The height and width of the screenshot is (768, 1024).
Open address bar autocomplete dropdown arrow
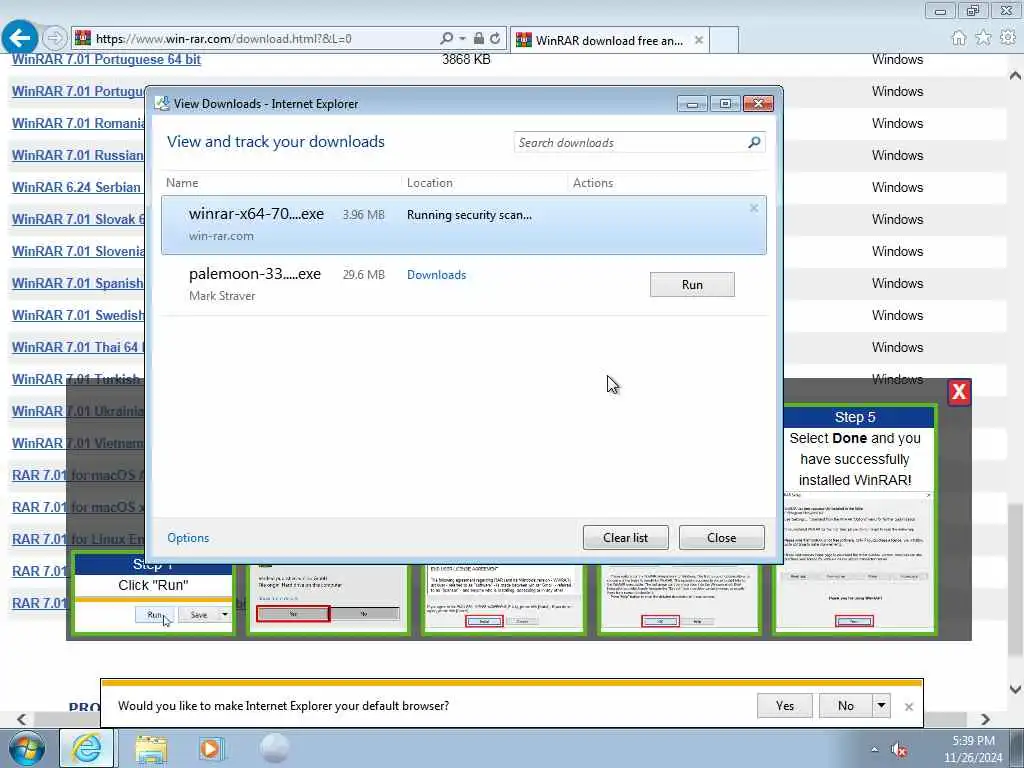(x=462, y=39)
